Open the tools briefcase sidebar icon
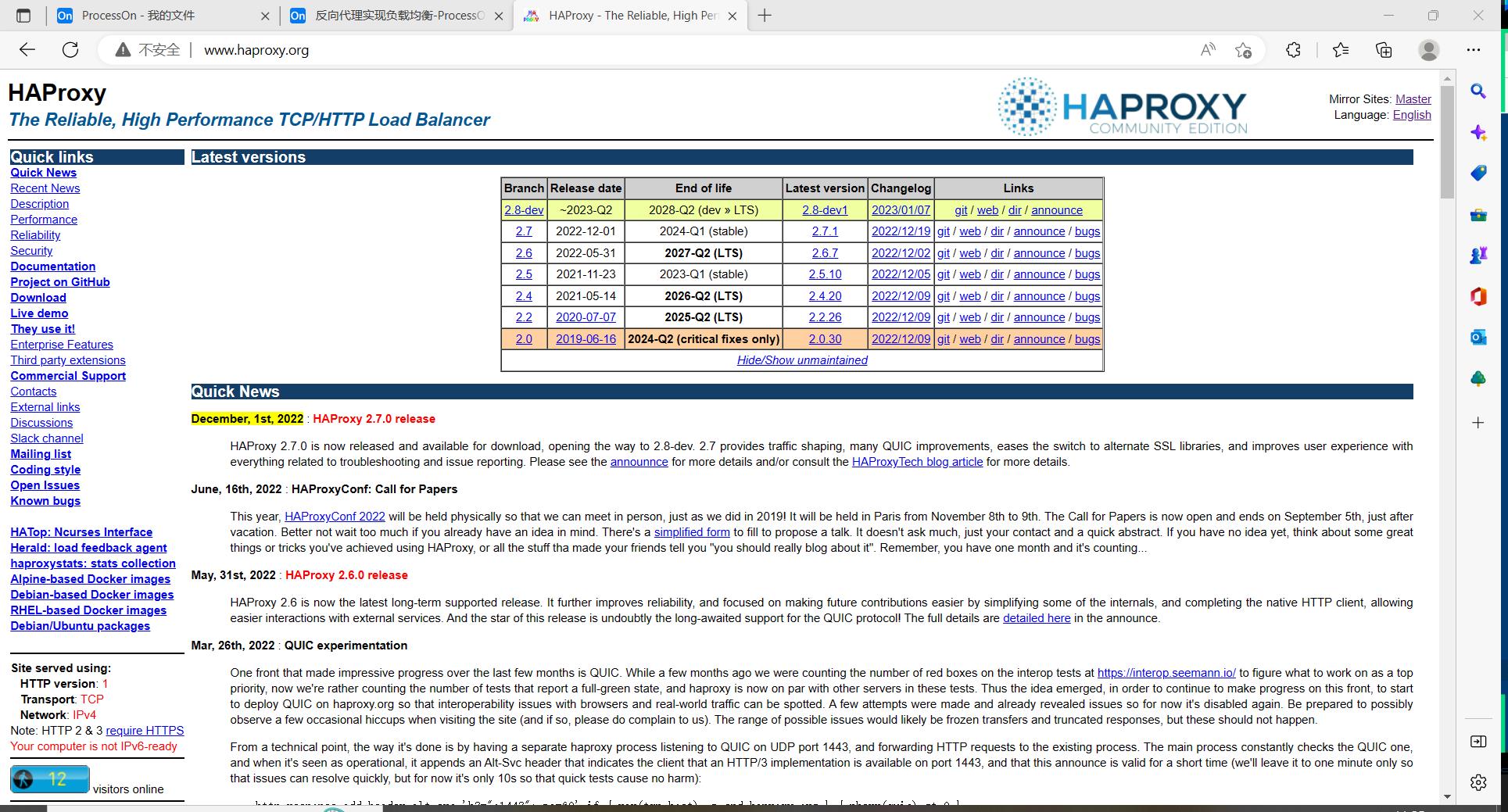1508x812 pixels. click(x=1478, y=215)
